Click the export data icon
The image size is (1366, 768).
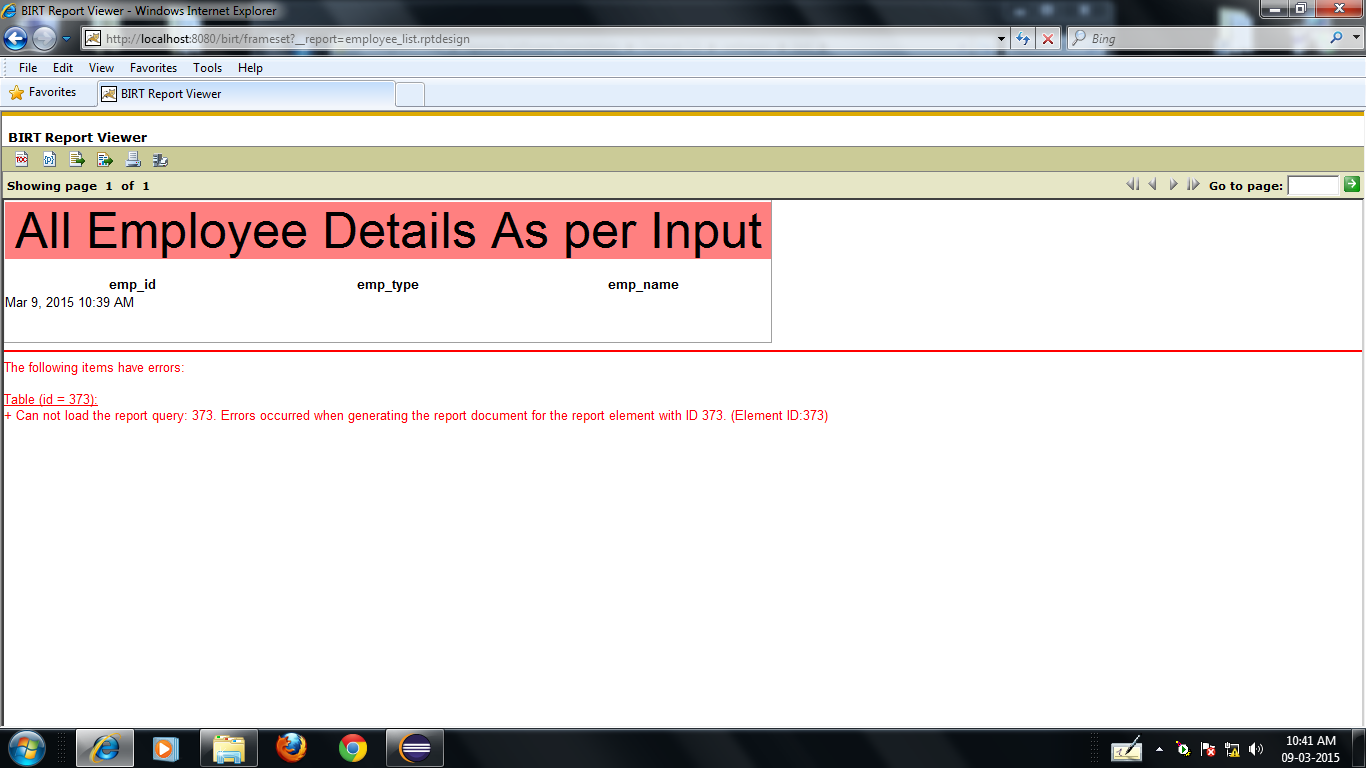pos(77,159)
